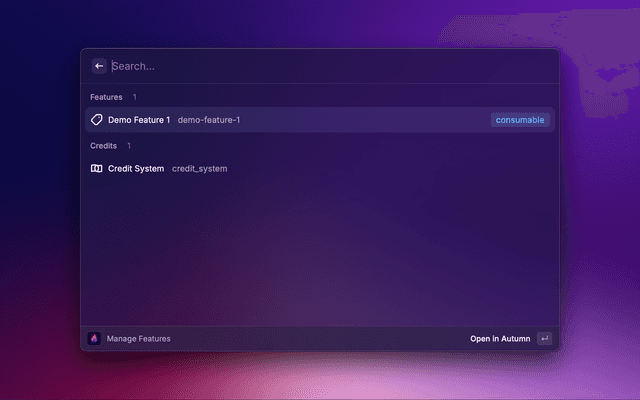Click the empty list area below Credits
640x400 pixels.
(320, 250)
